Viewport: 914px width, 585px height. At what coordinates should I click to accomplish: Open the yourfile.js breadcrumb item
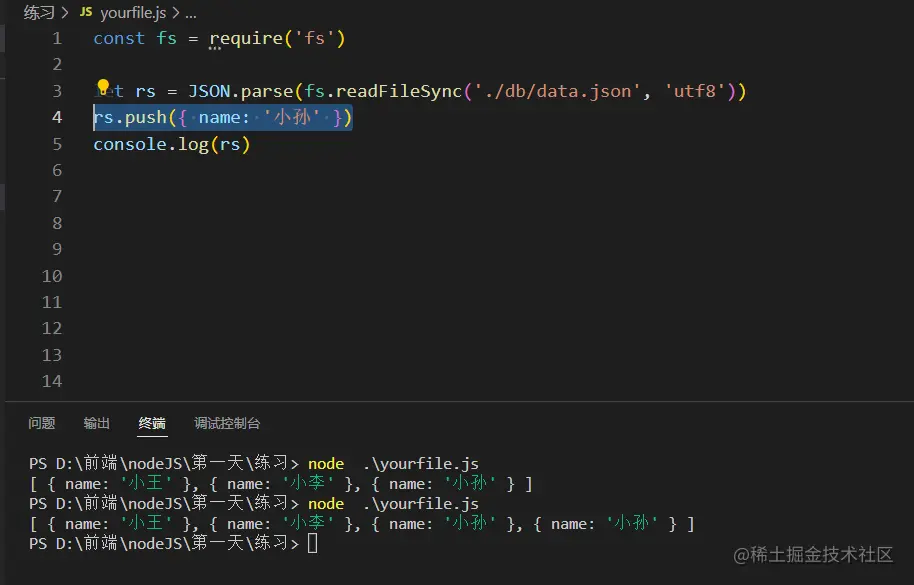pyautogui.click(x=133, y=12)
